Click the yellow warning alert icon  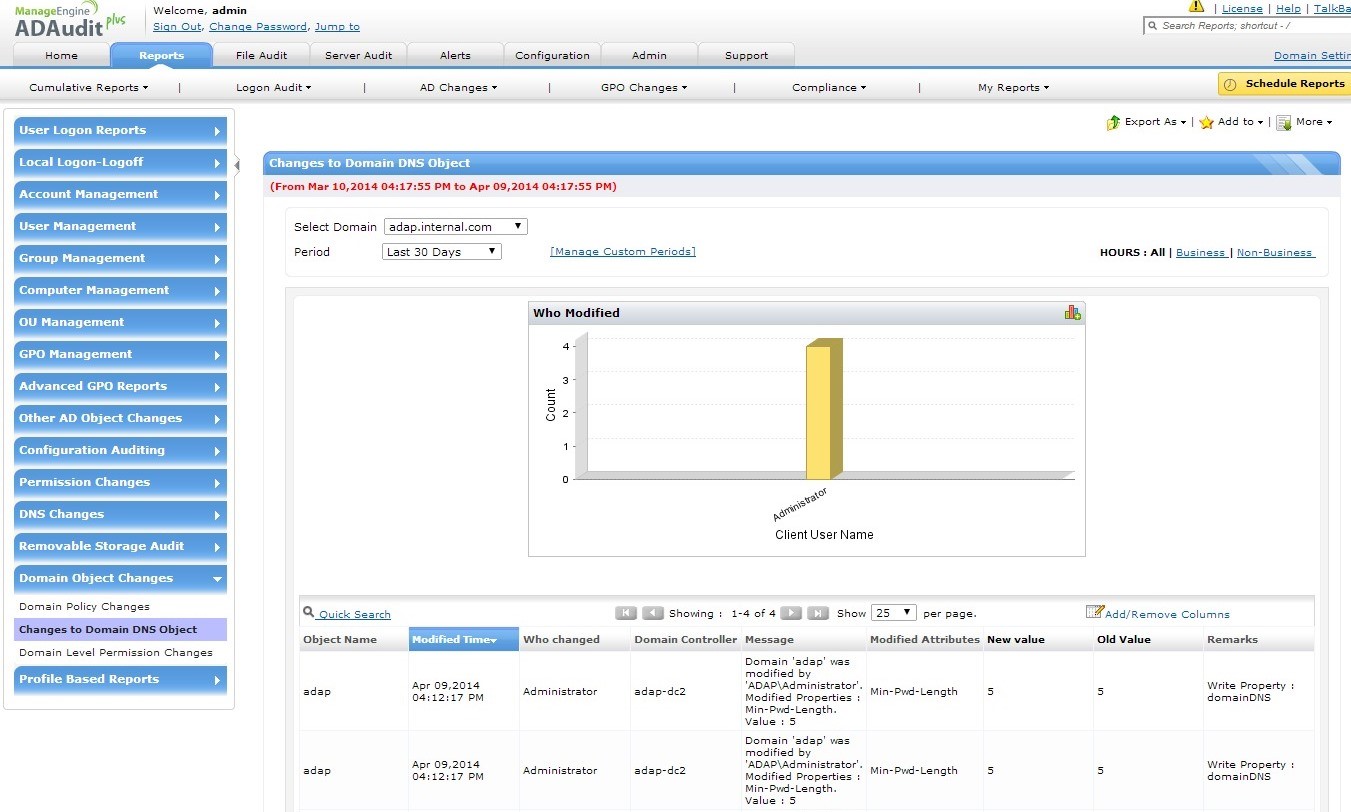[1196, 7]
